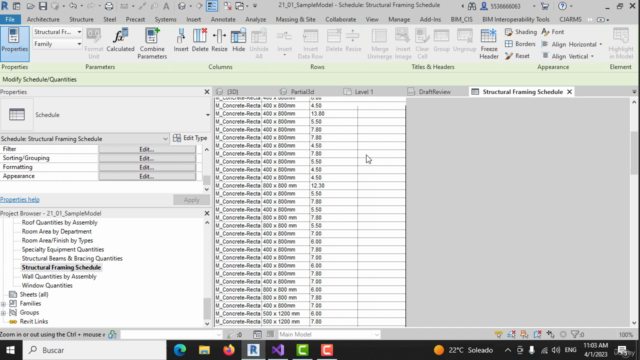Click the Windows Start button

tap(10, 350)
